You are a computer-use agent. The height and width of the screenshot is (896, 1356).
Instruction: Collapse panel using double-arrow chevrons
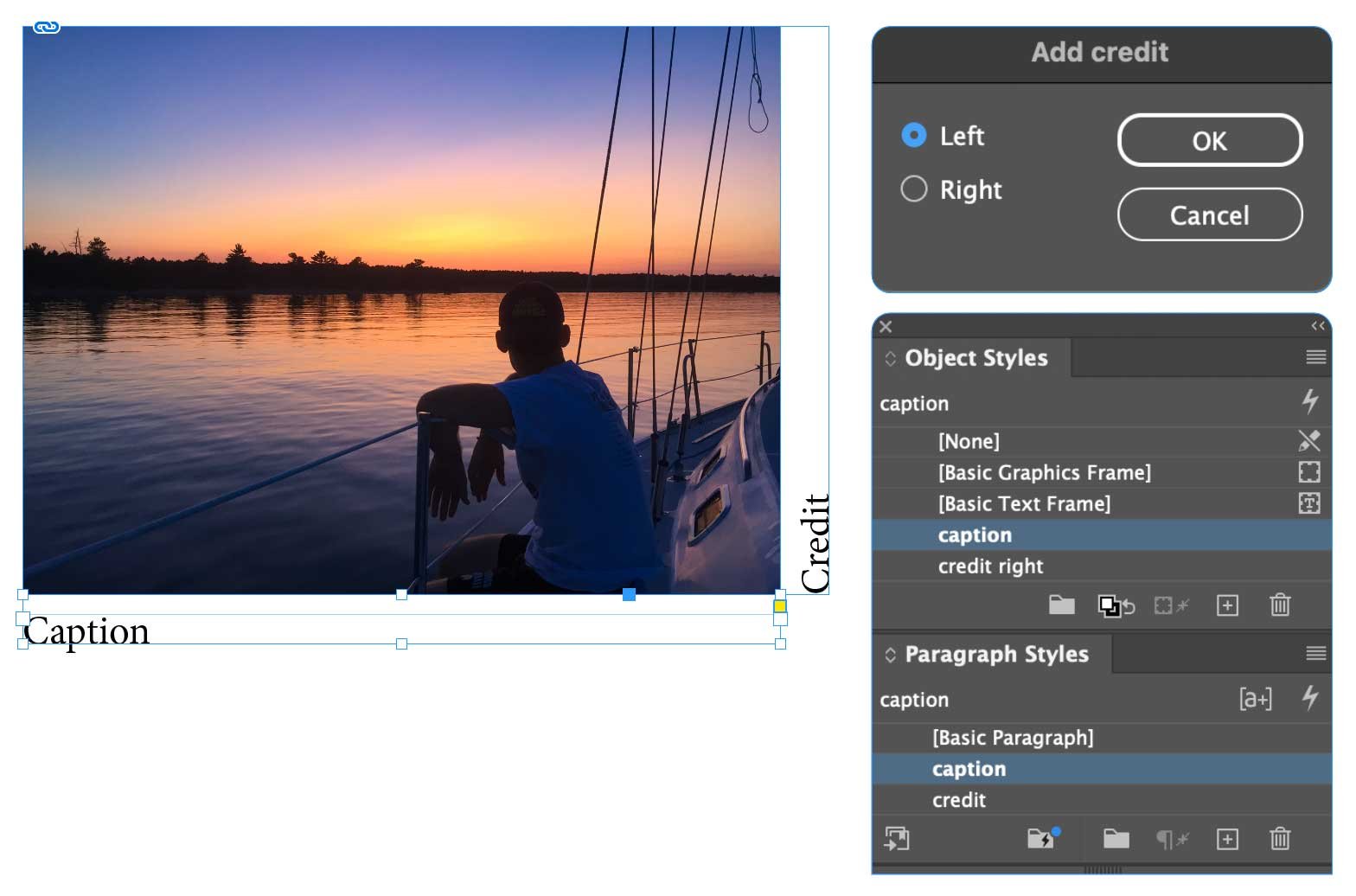coord(1318,326)
